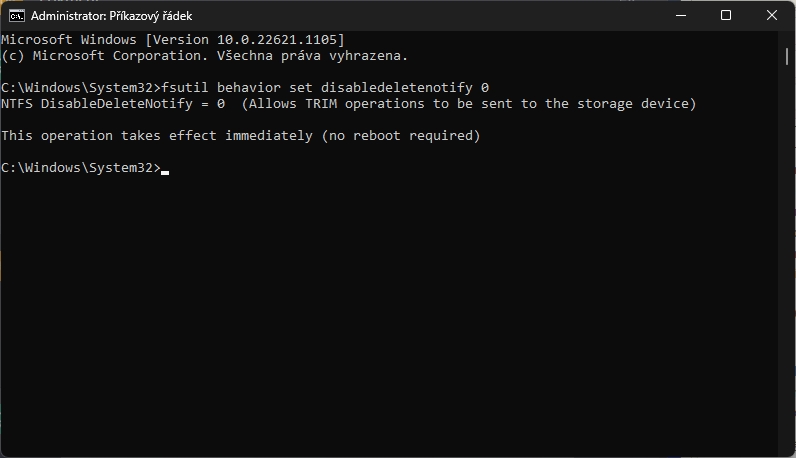Click 'This operation takes effect immediately' text

pyautogui.click(x=157, y=136)
